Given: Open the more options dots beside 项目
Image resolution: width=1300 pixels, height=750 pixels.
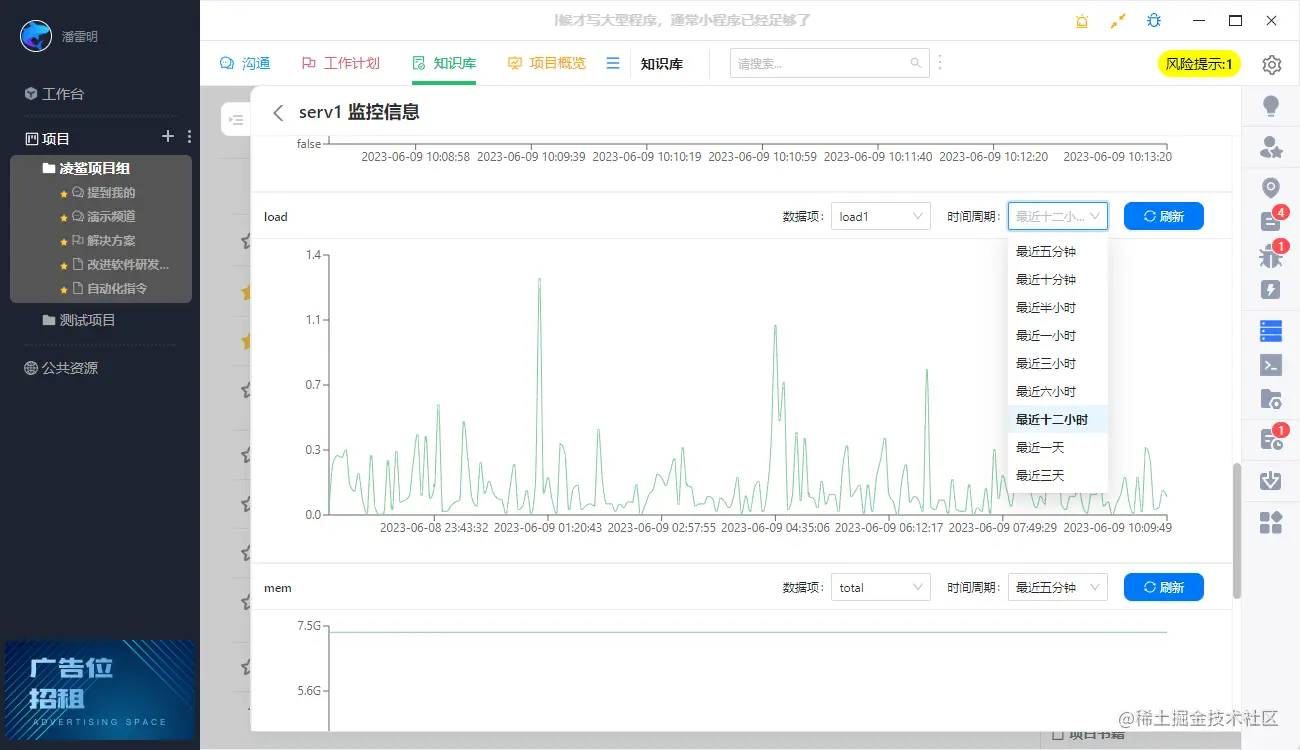Looking at the screenshot, I should pyautogui.click(x=190, y=137).
